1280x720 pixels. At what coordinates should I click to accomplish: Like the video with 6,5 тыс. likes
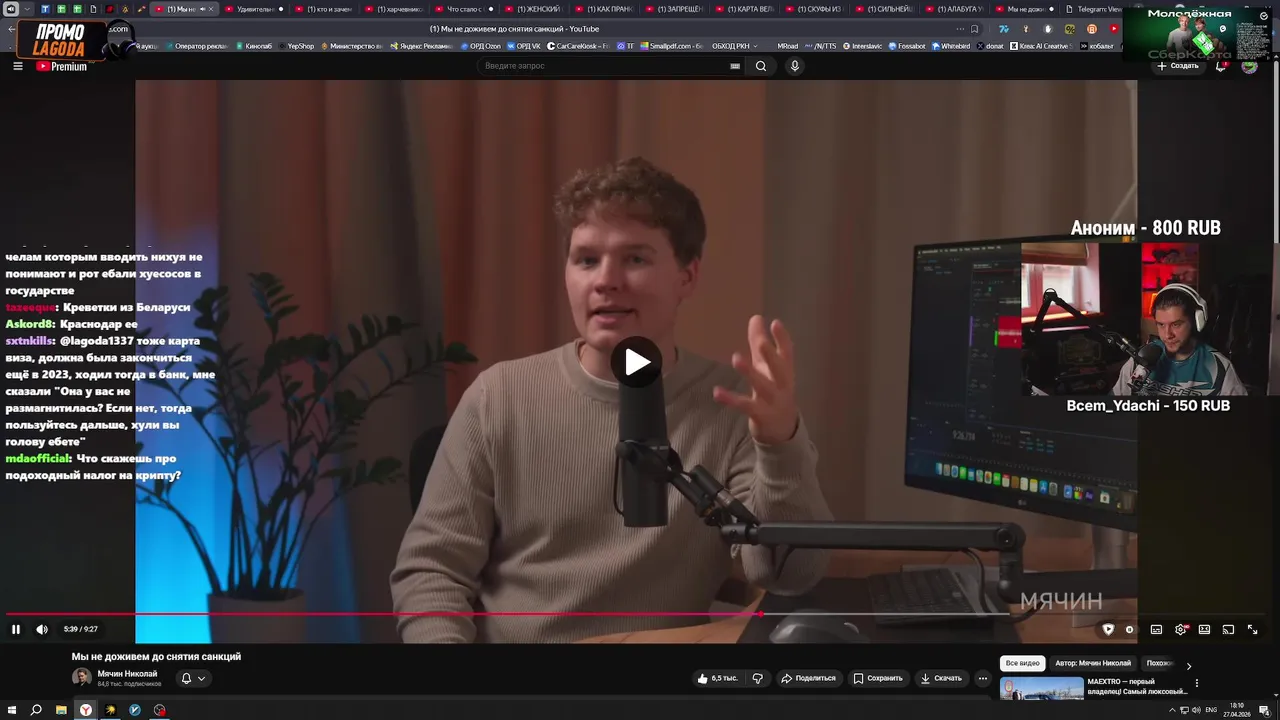click(x=717, y=678)
